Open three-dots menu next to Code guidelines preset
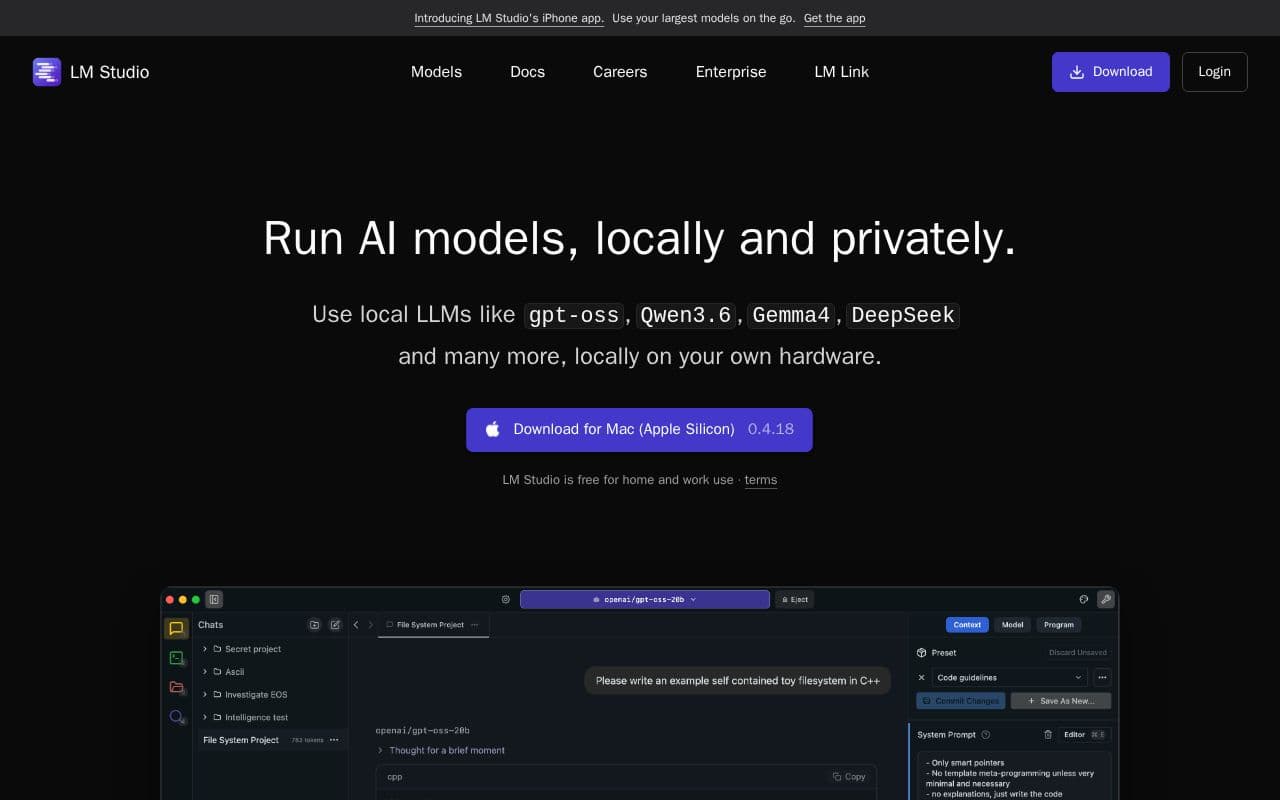This screenshot has width=1280, height=800. click(1102, 677)
